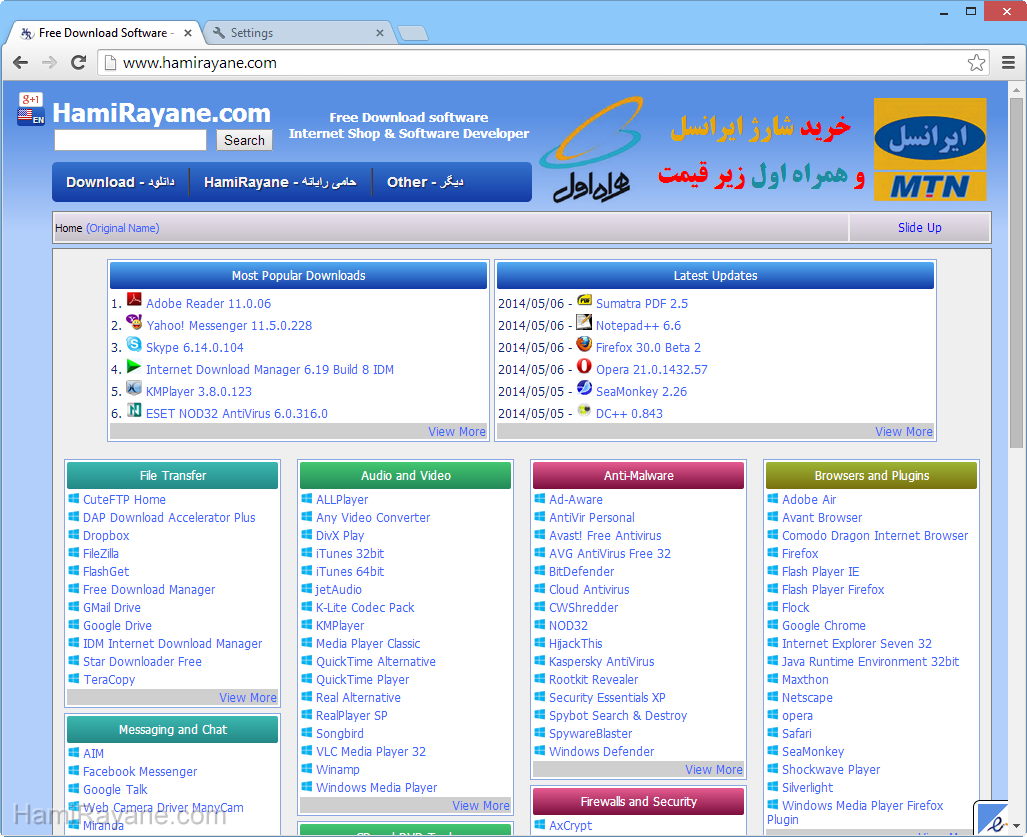Click the SeaMonkey icon in Latest Updates
Screen dimensions: 1027x837
[x=584, y=388]
